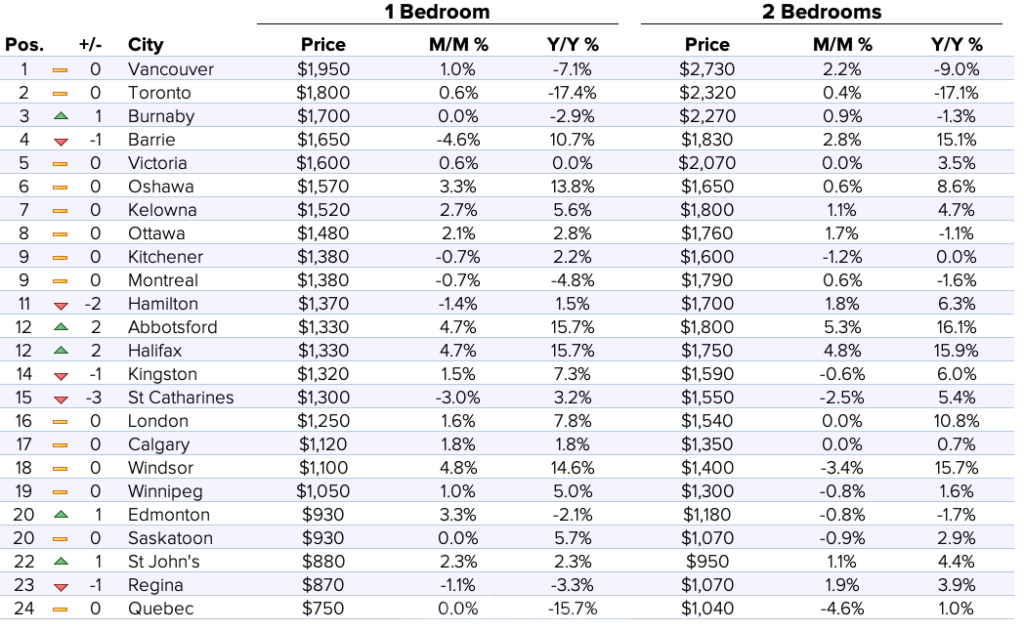The width and height of the screenshot is (1024, 631).
Task: Select Vancouver's $2,730 two-bedroom price cell
Action: click(707, 70)
